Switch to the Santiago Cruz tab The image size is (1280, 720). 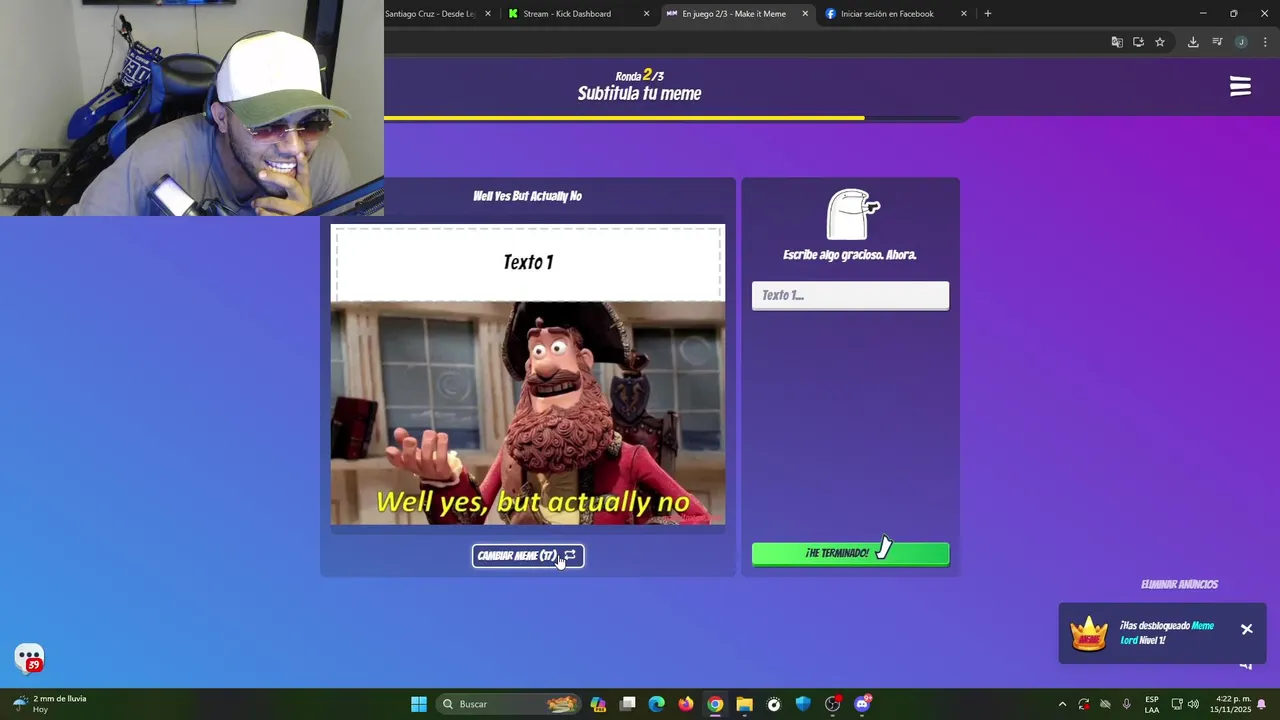pos(430,14)
